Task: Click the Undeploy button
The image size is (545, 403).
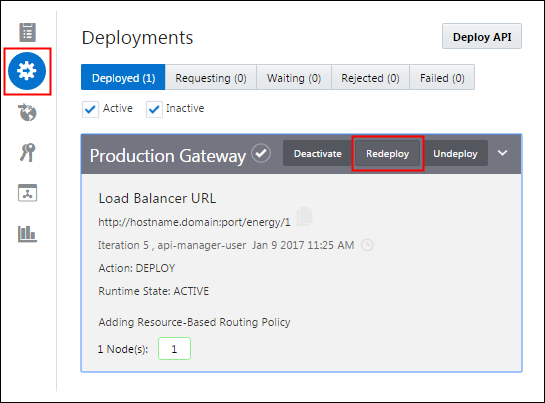Action: pyautogui.click(x=455, y=153)
